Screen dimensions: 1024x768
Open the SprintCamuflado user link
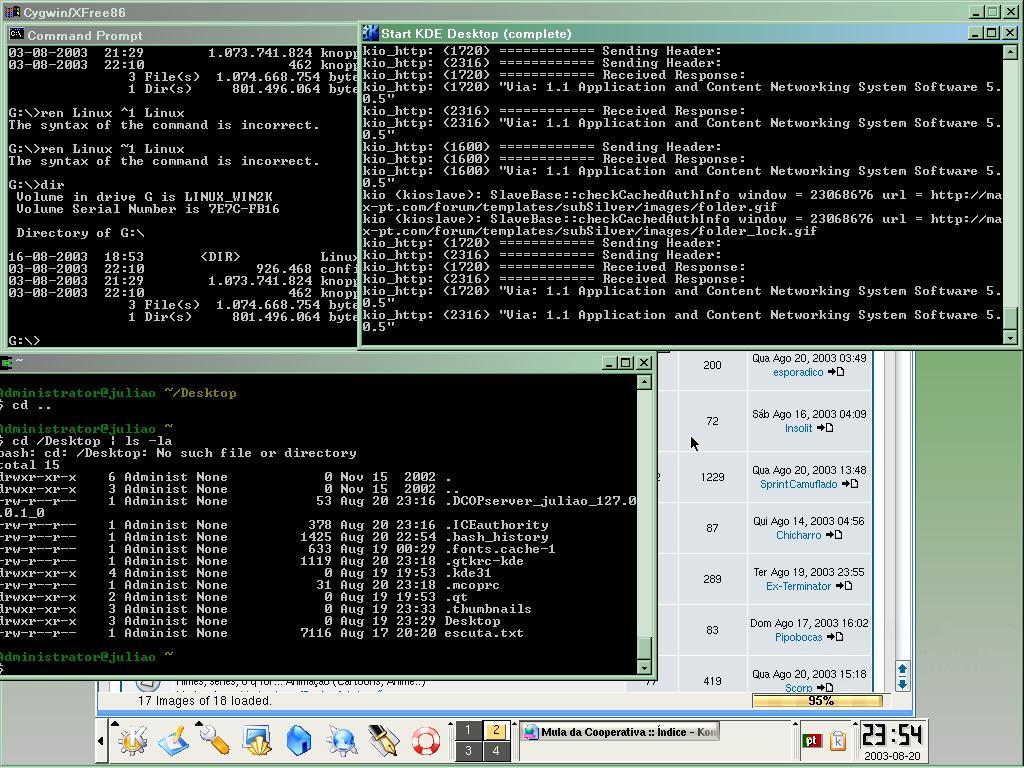pyautogui.click(x=798, y=485)
